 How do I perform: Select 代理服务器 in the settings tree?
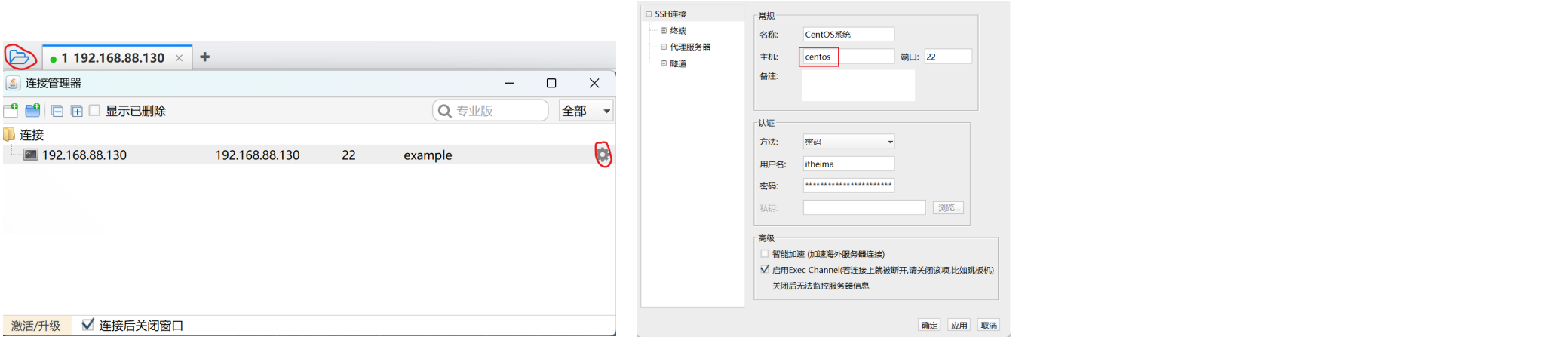[x=690, y=47]
